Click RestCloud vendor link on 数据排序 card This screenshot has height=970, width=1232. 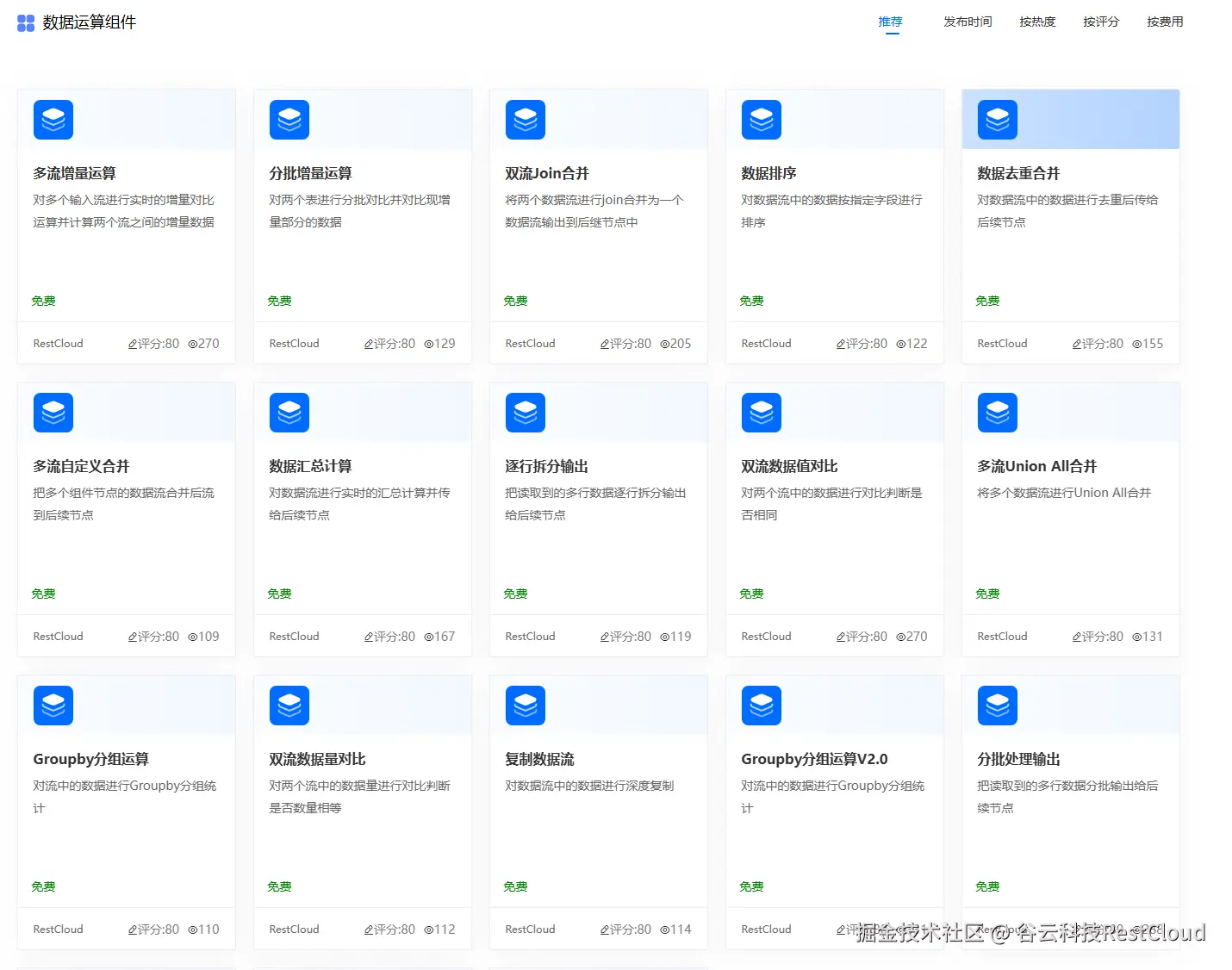(x=765, y=343)
